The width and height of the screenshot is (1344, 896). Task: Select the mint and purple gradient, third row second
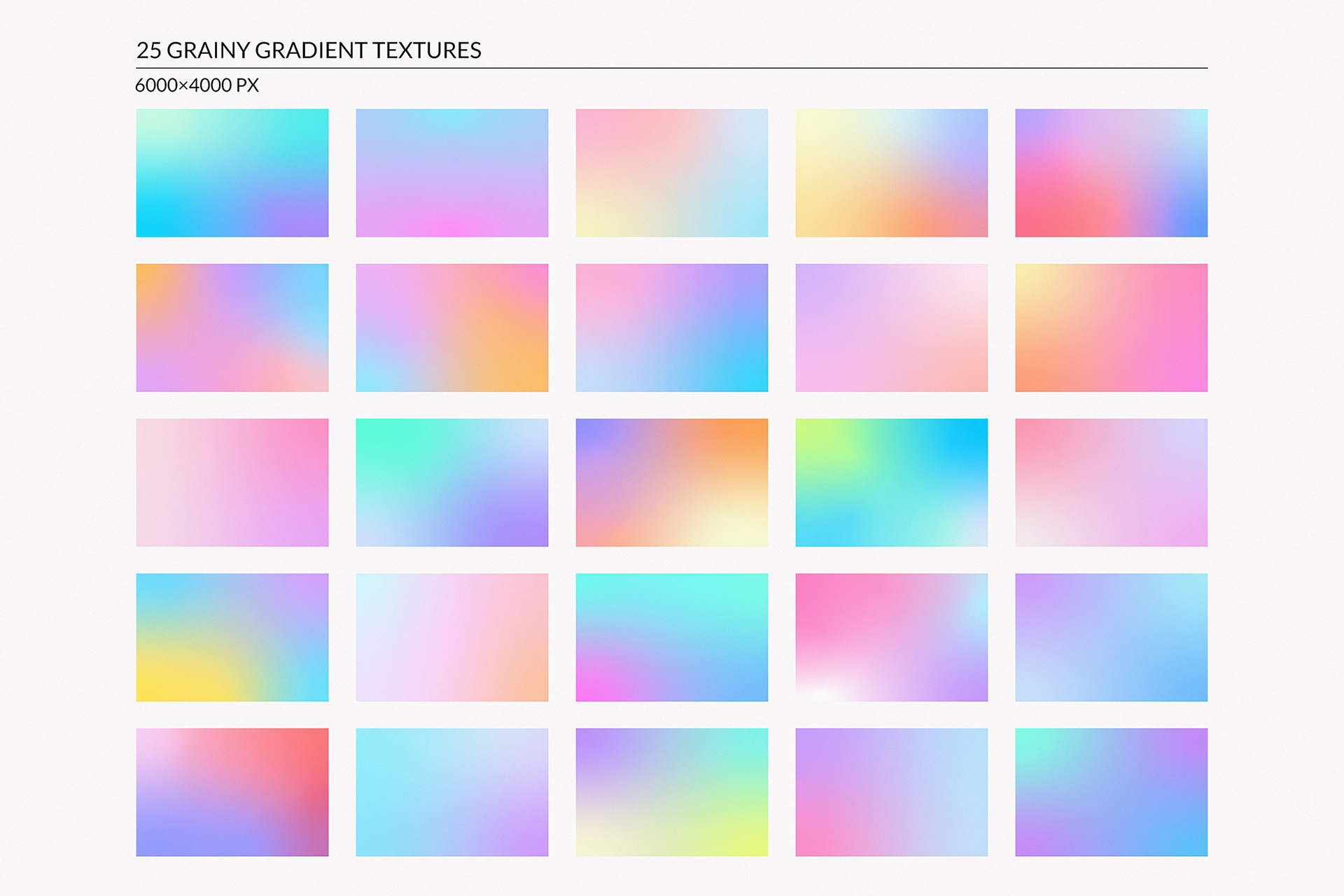[451, 482]
